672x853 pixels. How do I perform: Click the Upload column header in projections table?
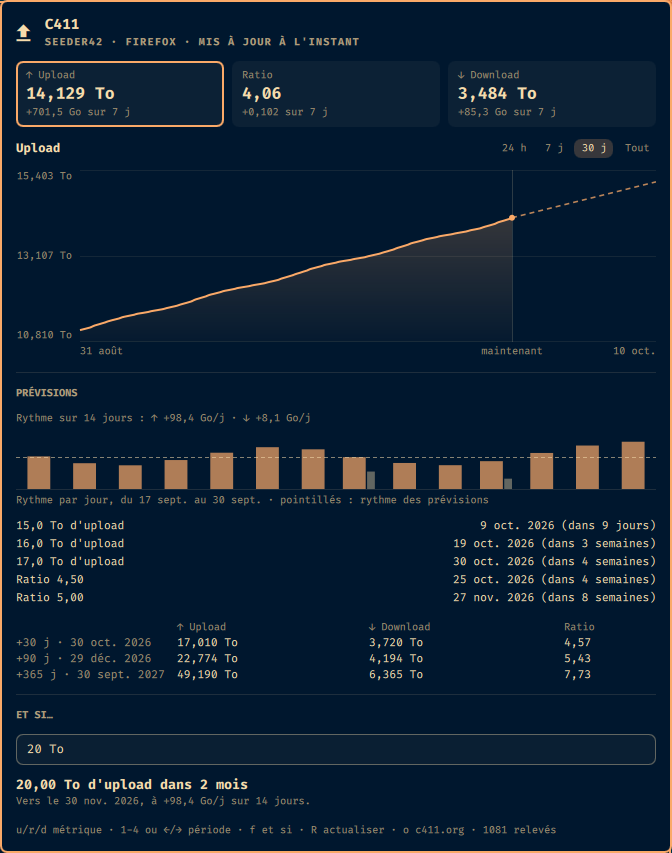coord(201,627)
